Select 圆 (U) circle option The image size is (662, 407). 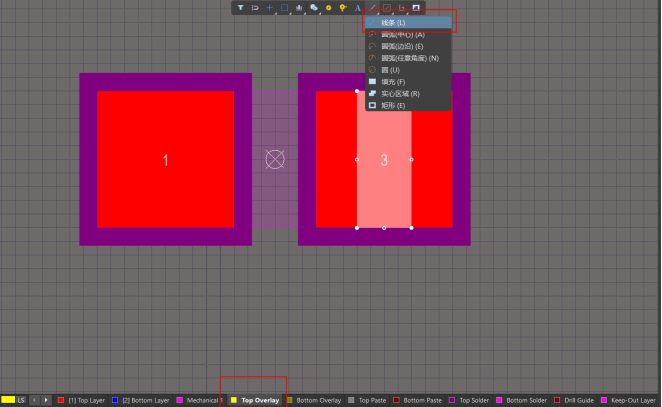(388, 70)
